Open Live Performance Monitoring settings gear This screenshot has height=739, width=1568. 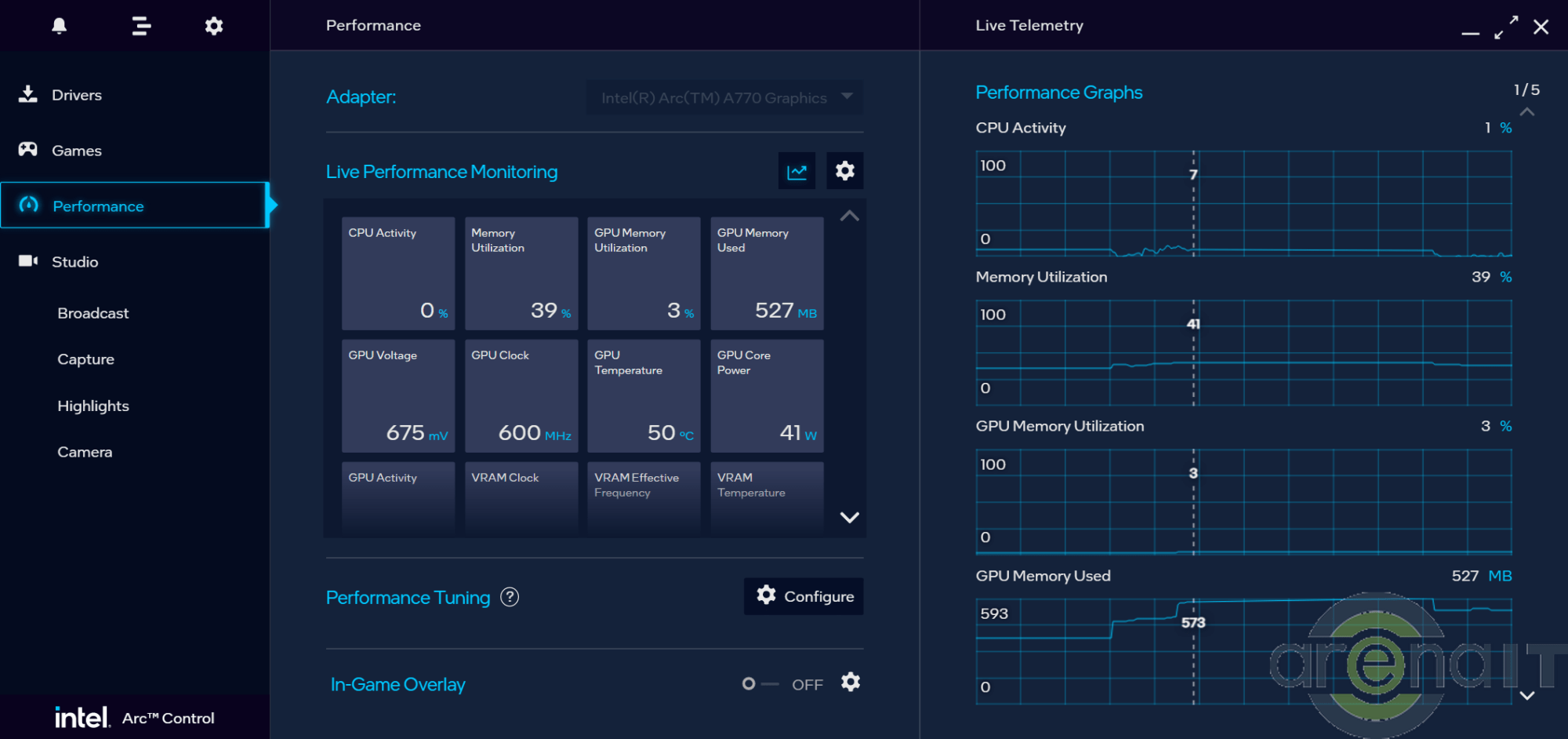point(844,171)
